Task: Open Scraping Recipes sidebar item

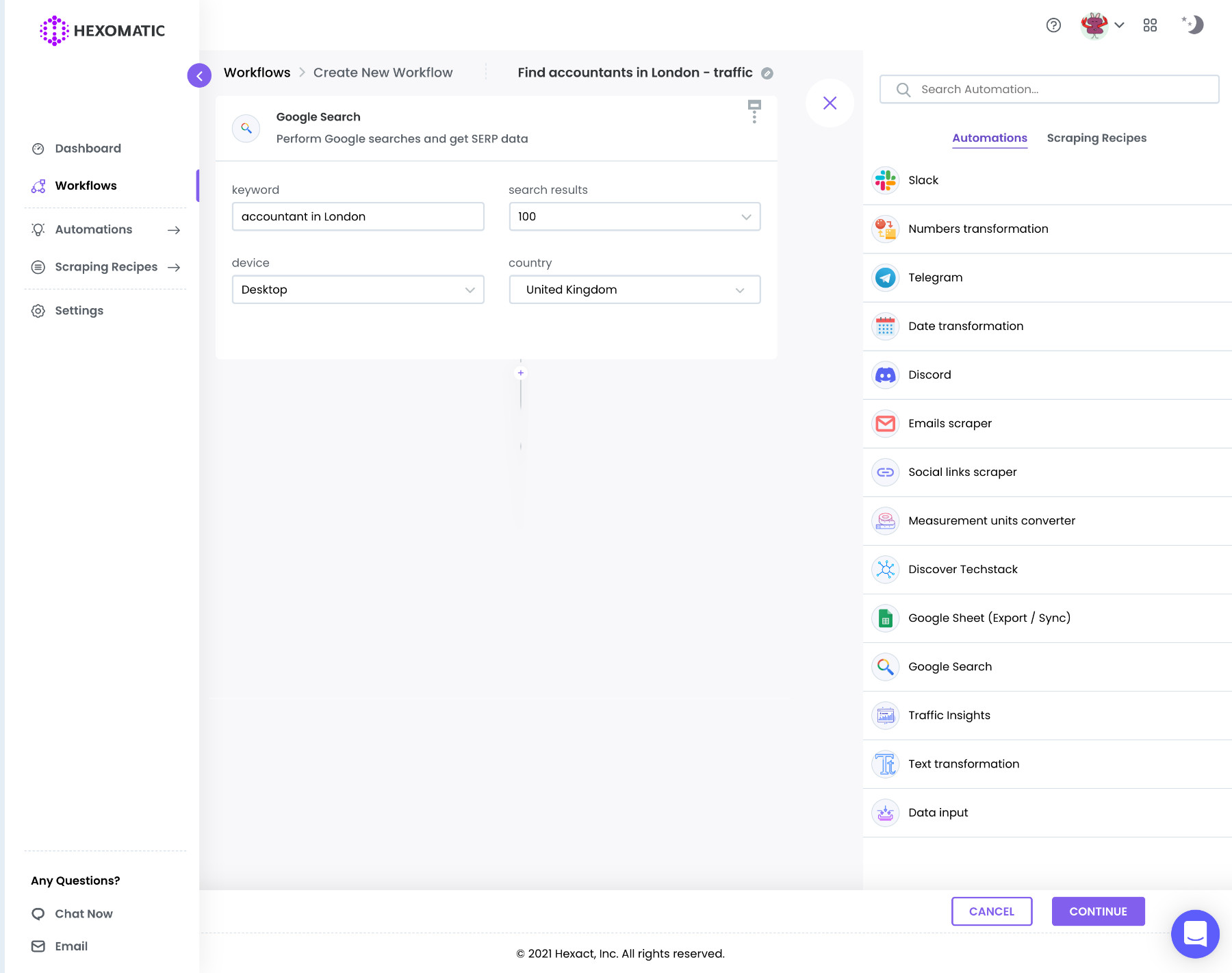Action: coord(106,267)
